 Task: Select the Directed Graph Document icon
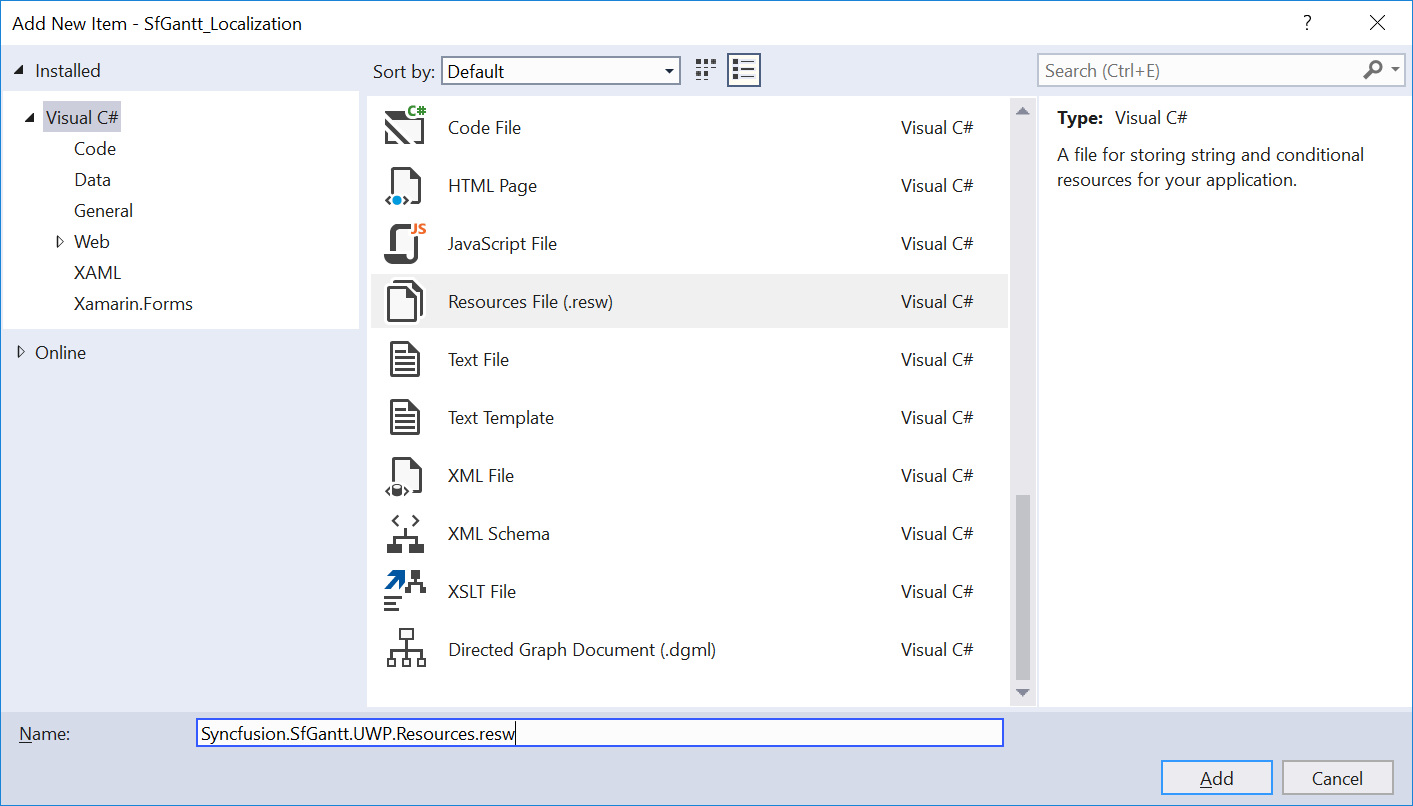405,649
